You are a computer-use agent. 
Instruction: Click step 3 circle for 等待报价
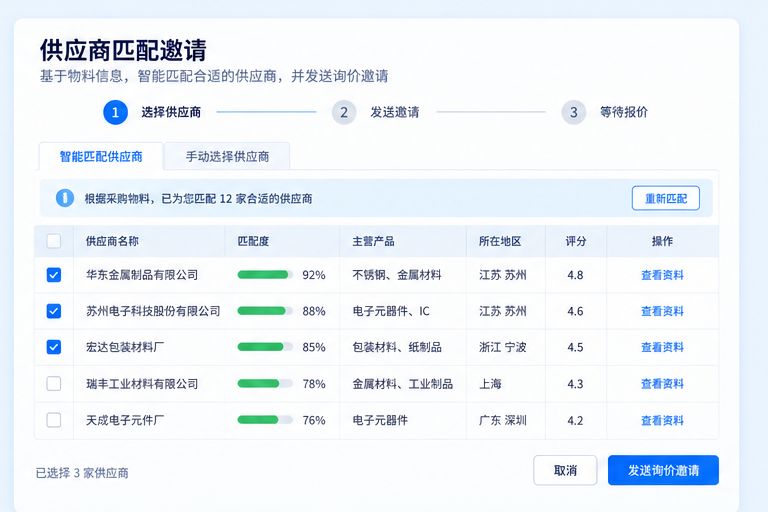pyautogui.click(x=574, y=112)
